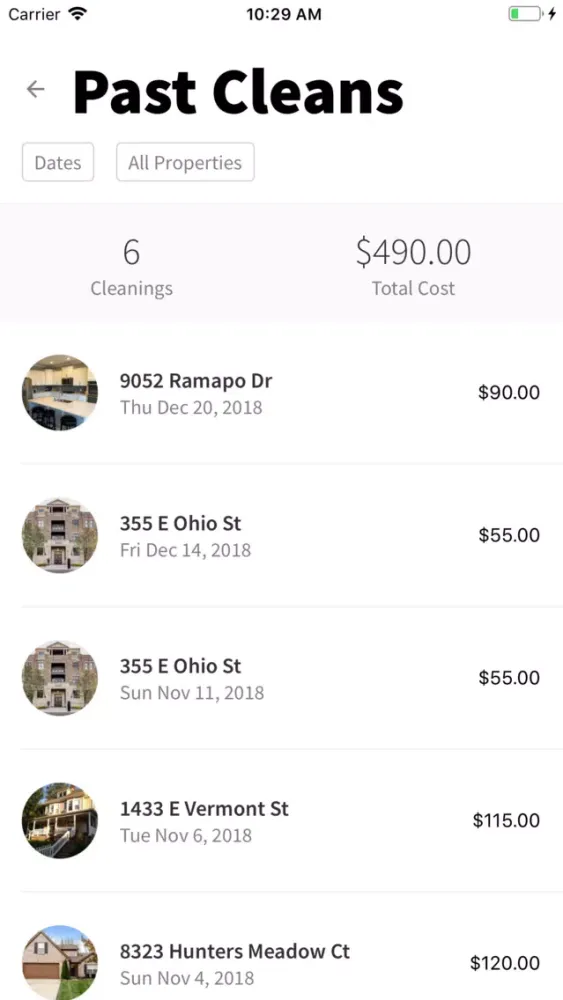Tap the 9052 Ramapo Dr kitchen photo
The width and height of the screenshot is (563, 1000).
[60, 392]
